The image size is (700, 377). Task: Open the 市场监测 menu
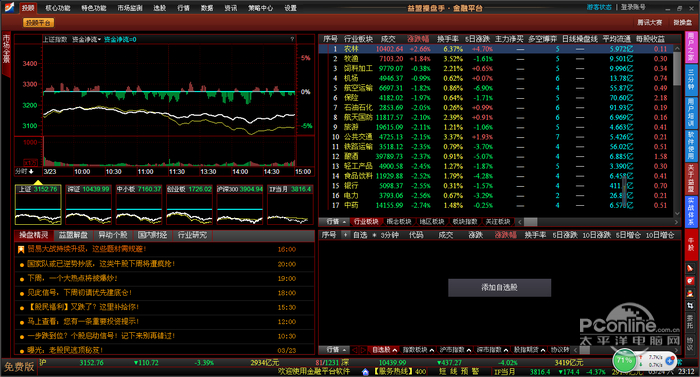(x=130, y=8)
